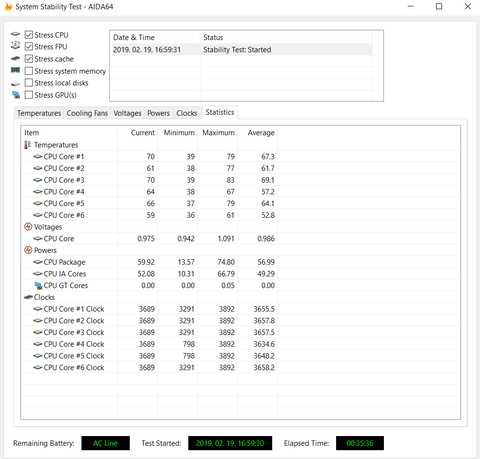Click the maximum value 83 of Core #3

click(x=231, y=180)
